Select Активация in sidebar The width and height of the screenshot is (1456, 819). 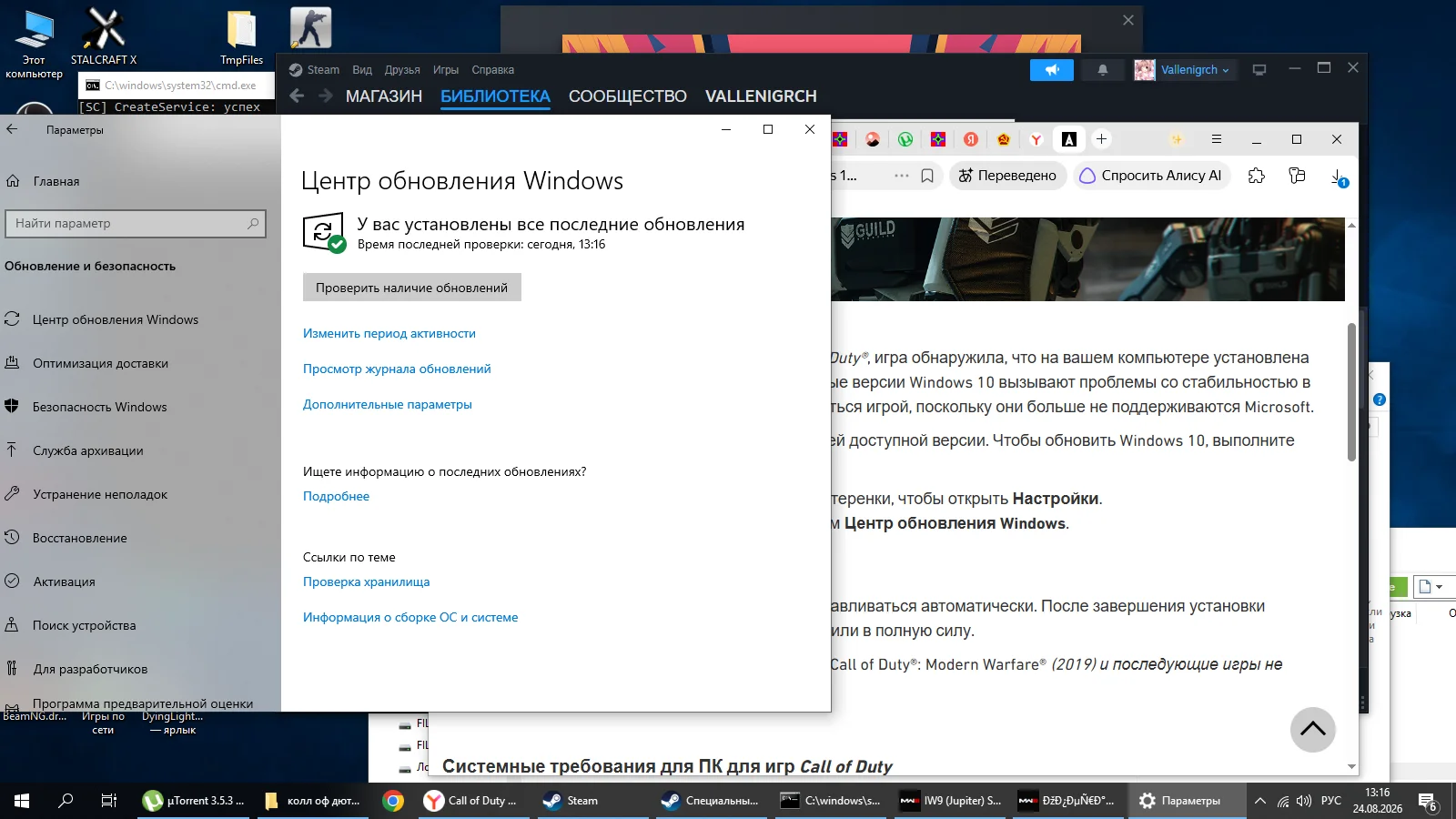click(140, 581)
